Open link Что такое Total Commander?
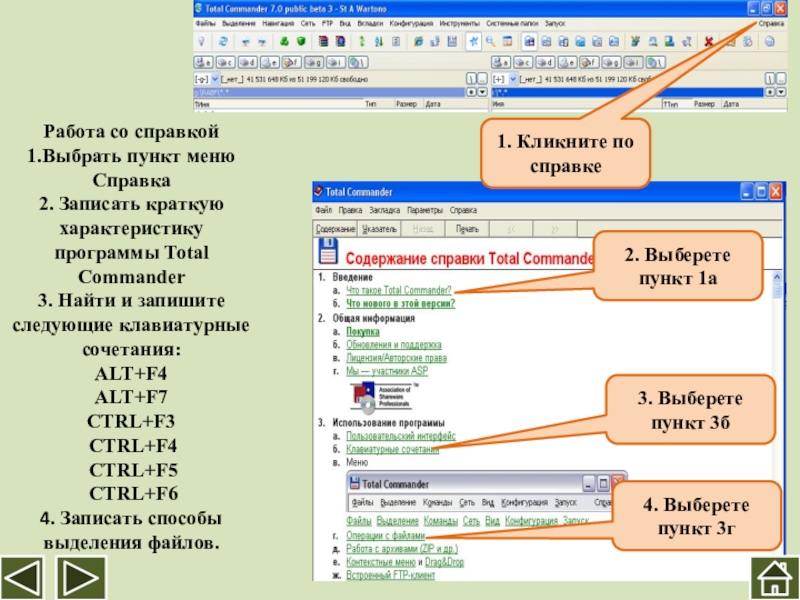Viewport: 800px width, 600px height. 398,290
